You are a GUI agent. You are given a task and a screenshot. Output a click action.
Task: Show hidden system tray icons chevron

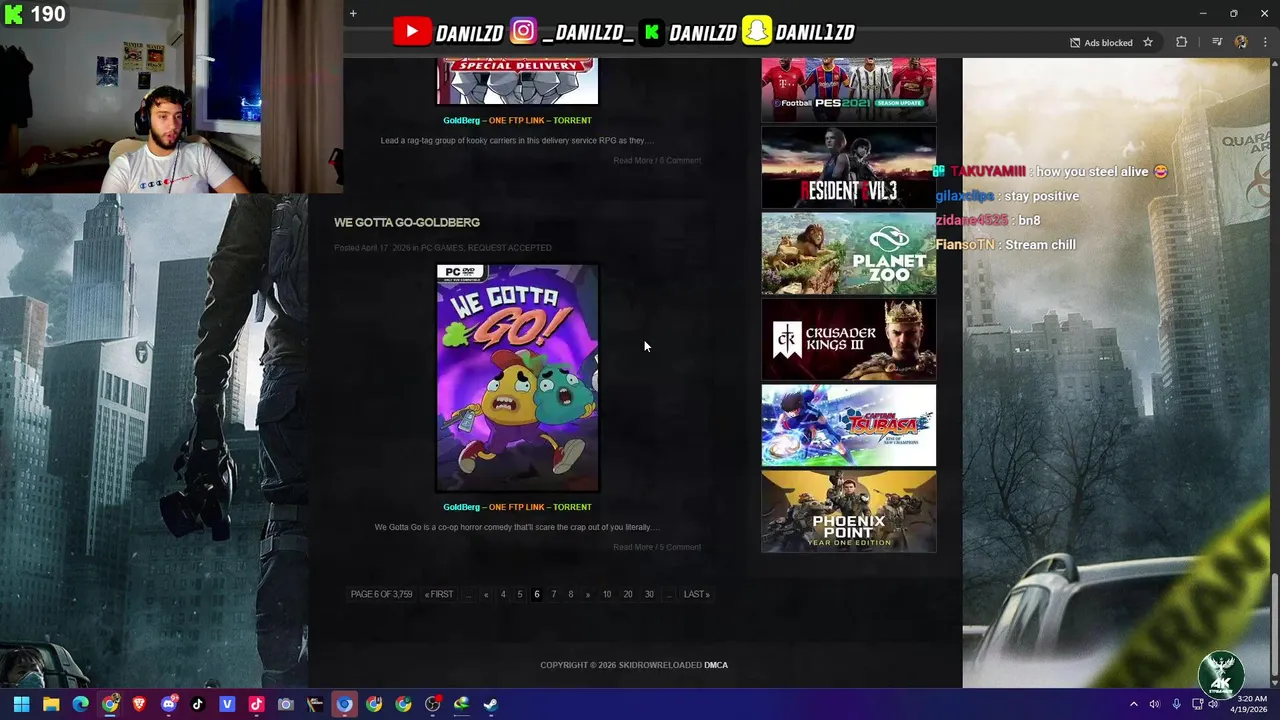(1133, 704)
